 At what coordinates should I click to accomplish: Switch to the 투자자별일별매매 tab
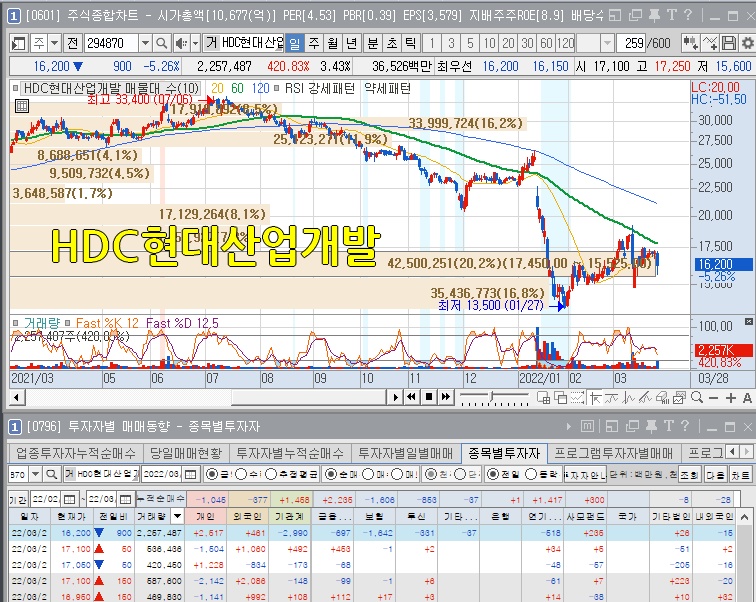(x=405, y=453)
